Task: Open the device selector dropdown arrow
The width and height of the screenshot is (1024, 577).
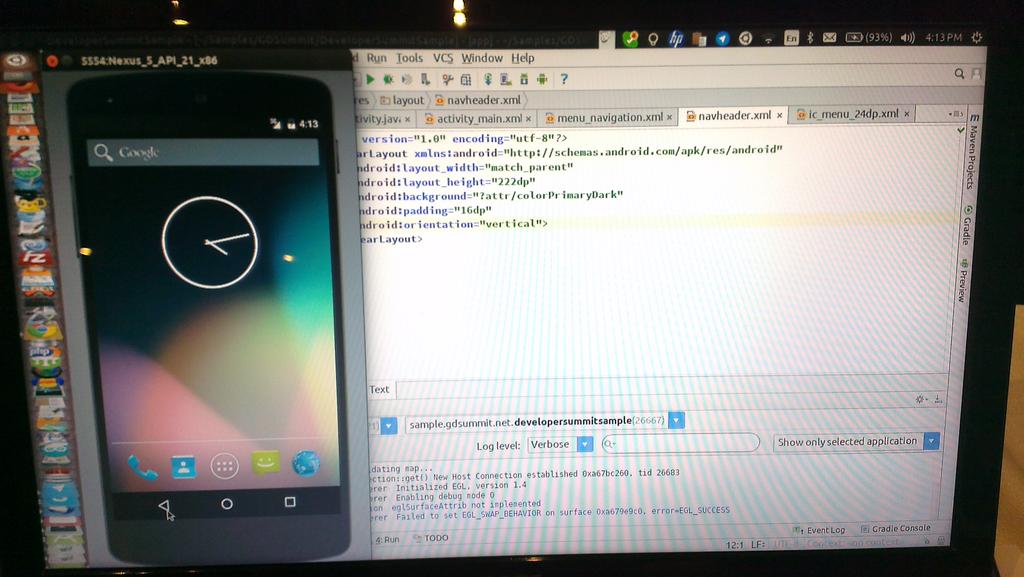Action: [x=389, y=426]
